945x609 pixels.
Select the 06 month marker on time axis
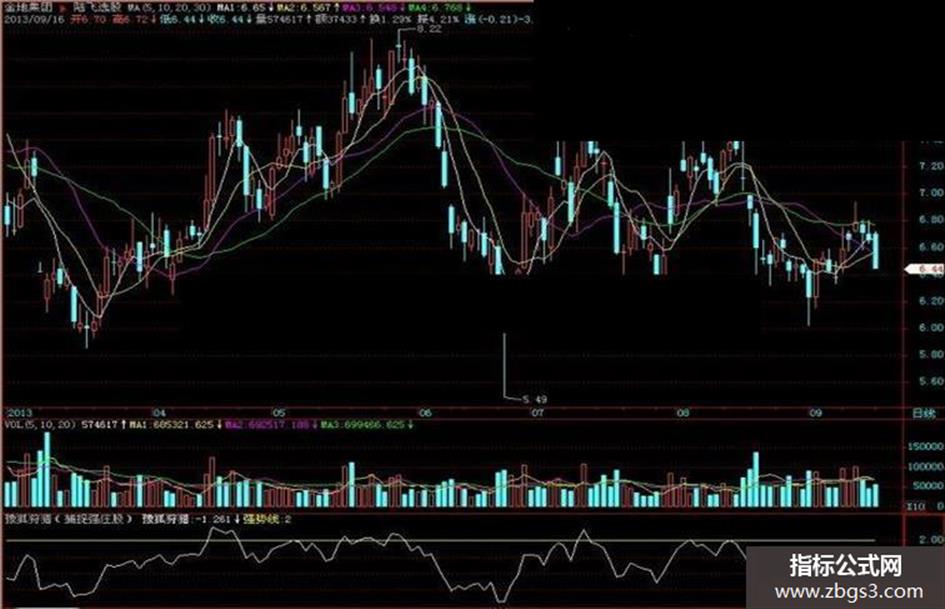(425, 413)
